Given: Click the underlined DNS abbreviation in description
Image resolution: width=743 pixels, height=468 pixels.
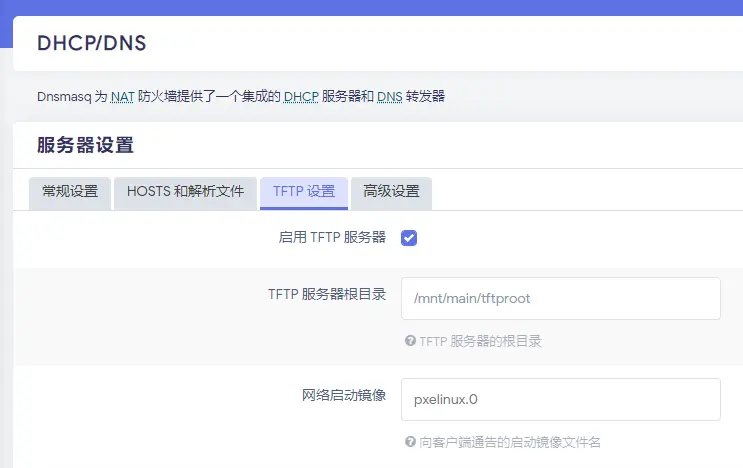Looking at the screenshot, I should click(389, 97).
